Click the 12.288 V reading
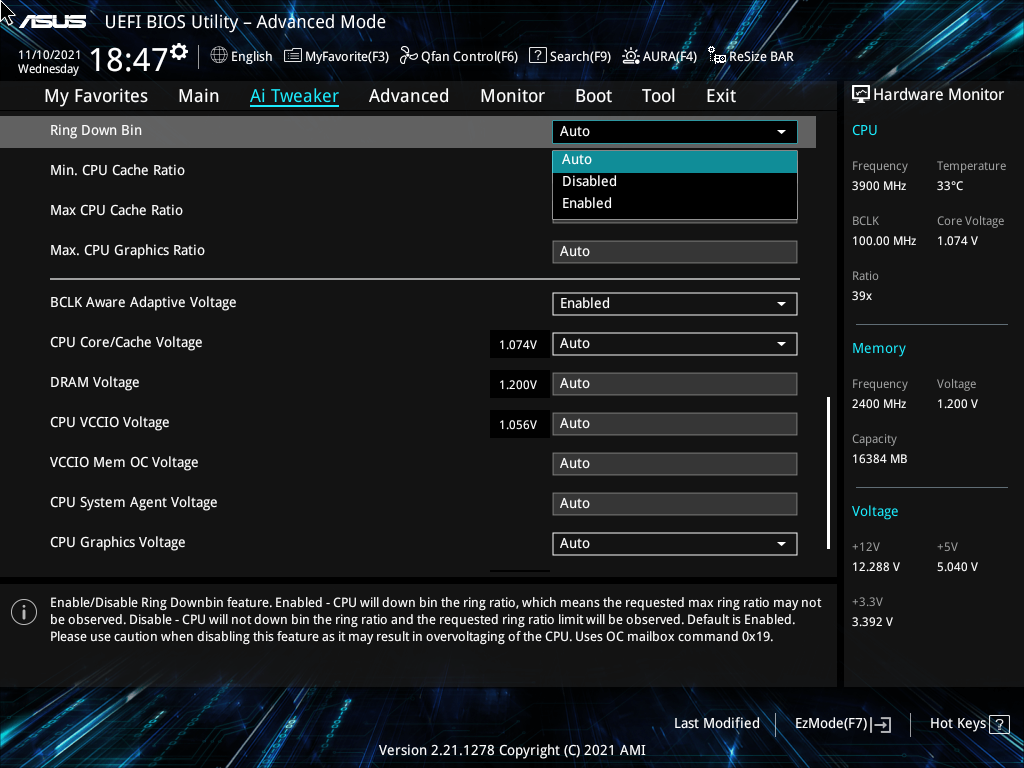The height and width of the screenshot is (768, 1024). point(876,567)
